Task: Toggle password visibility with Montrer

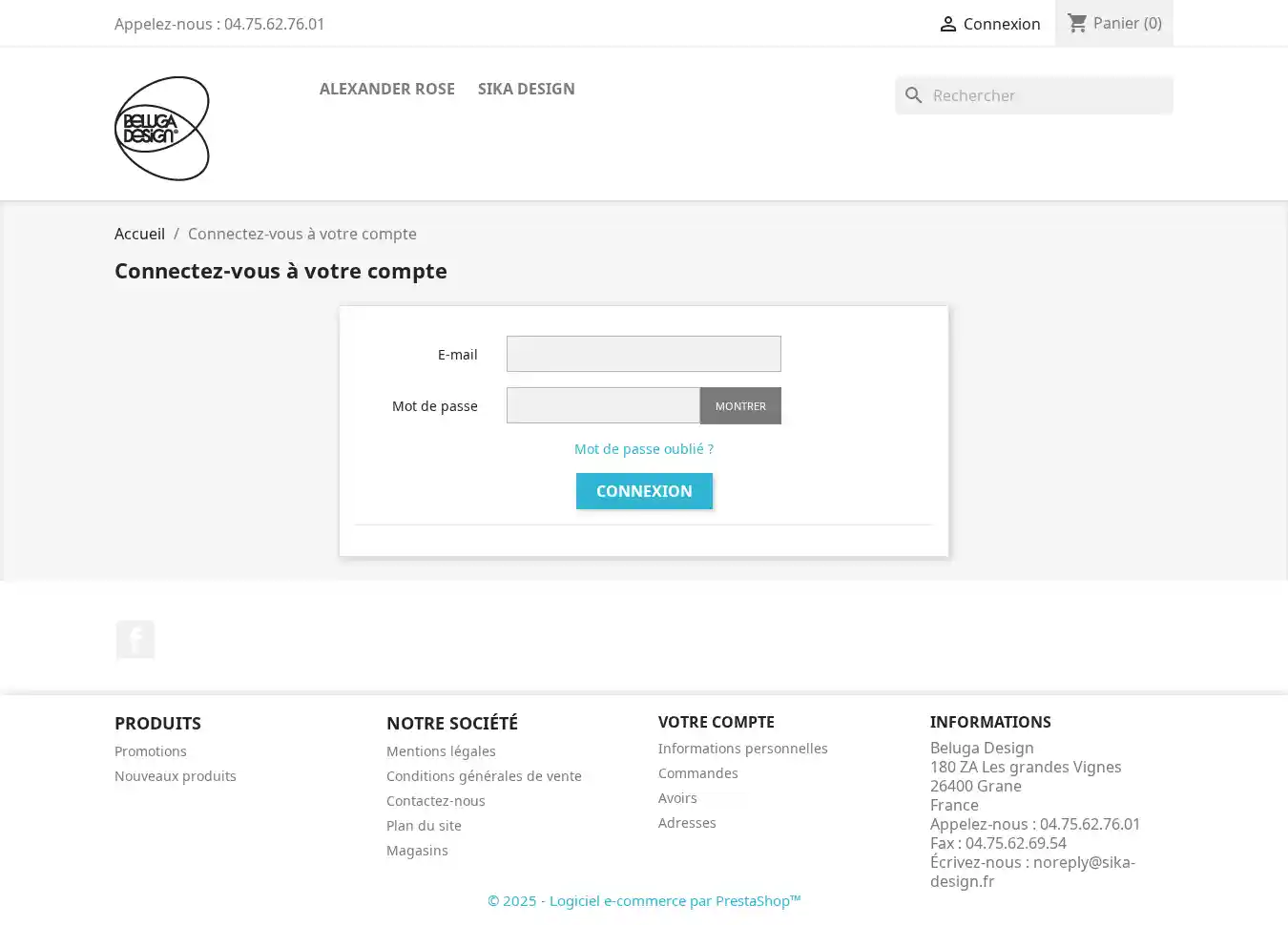Action: (740, 406)
